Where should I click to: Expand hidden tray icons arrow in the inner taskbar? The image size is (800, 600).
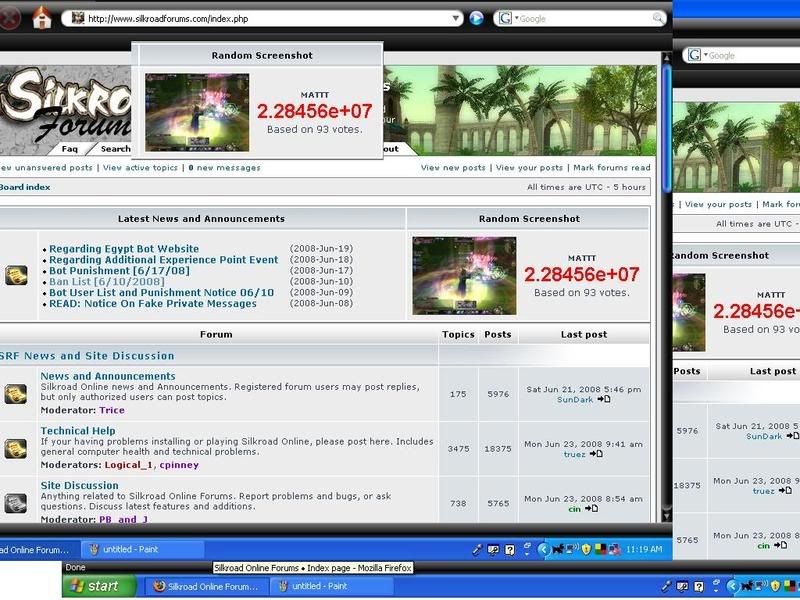[543, 549]
